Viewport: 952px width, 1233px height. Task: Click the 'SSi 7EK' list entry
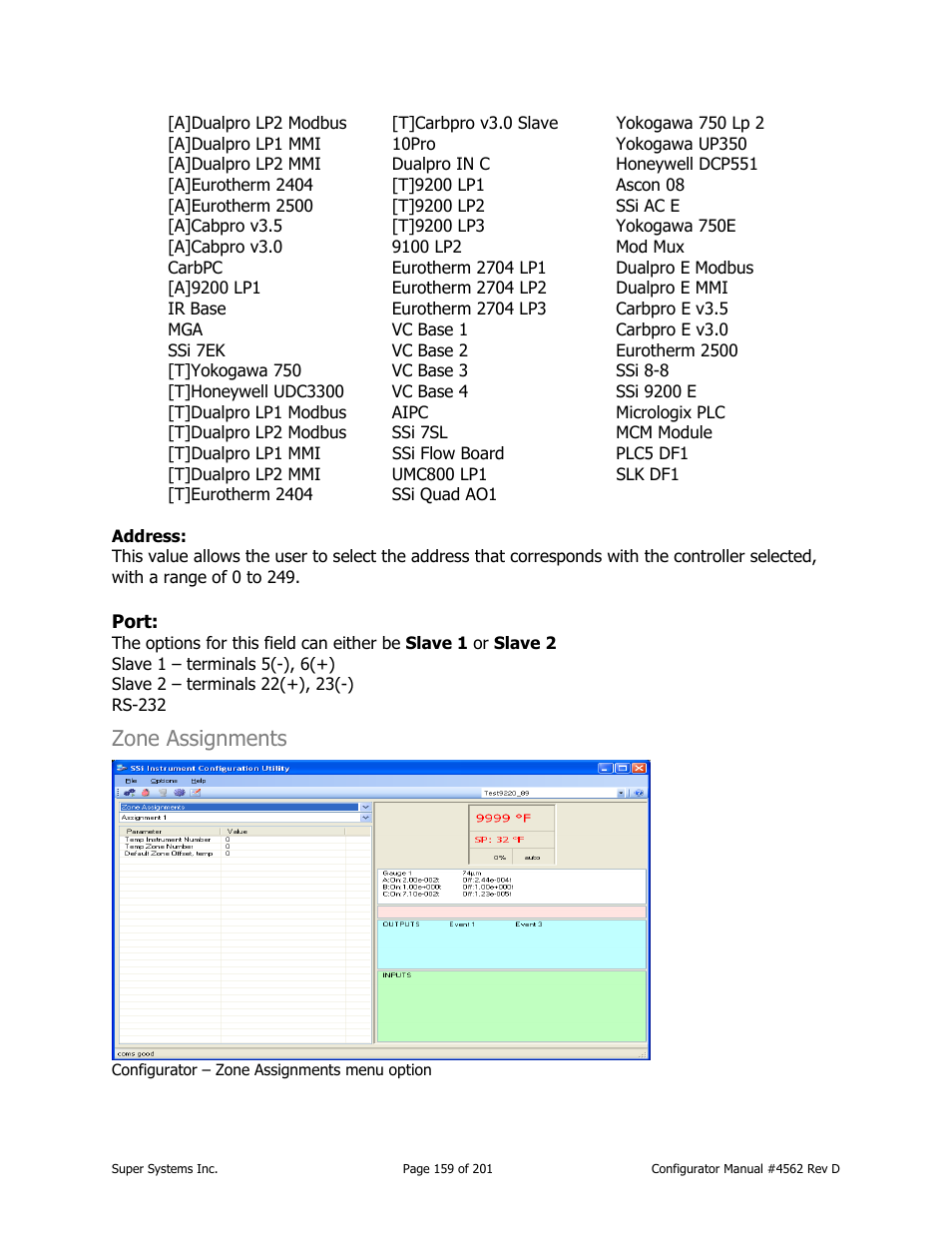pyautogui.click(x=197, y=350)
